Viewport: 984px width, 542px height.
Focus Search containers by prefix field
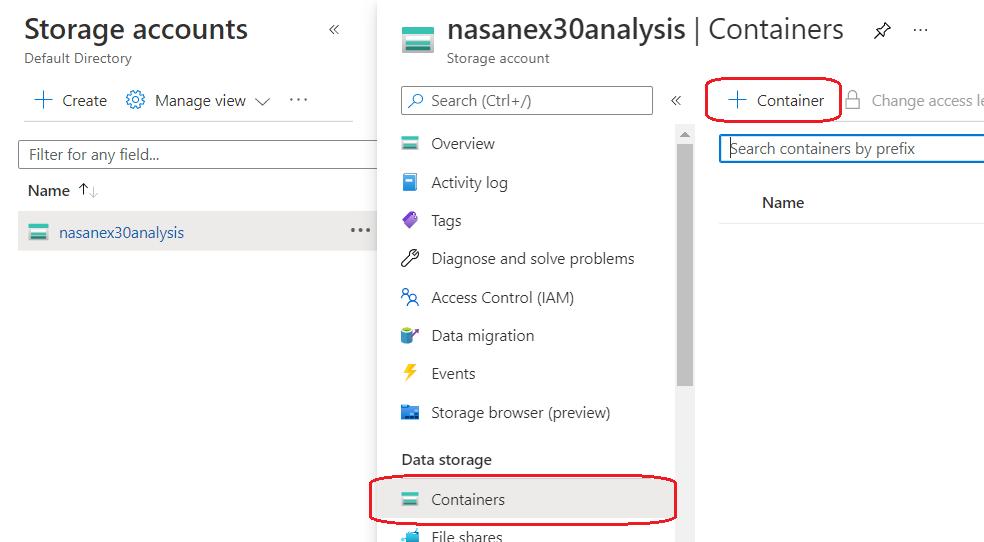coord(852,149)
